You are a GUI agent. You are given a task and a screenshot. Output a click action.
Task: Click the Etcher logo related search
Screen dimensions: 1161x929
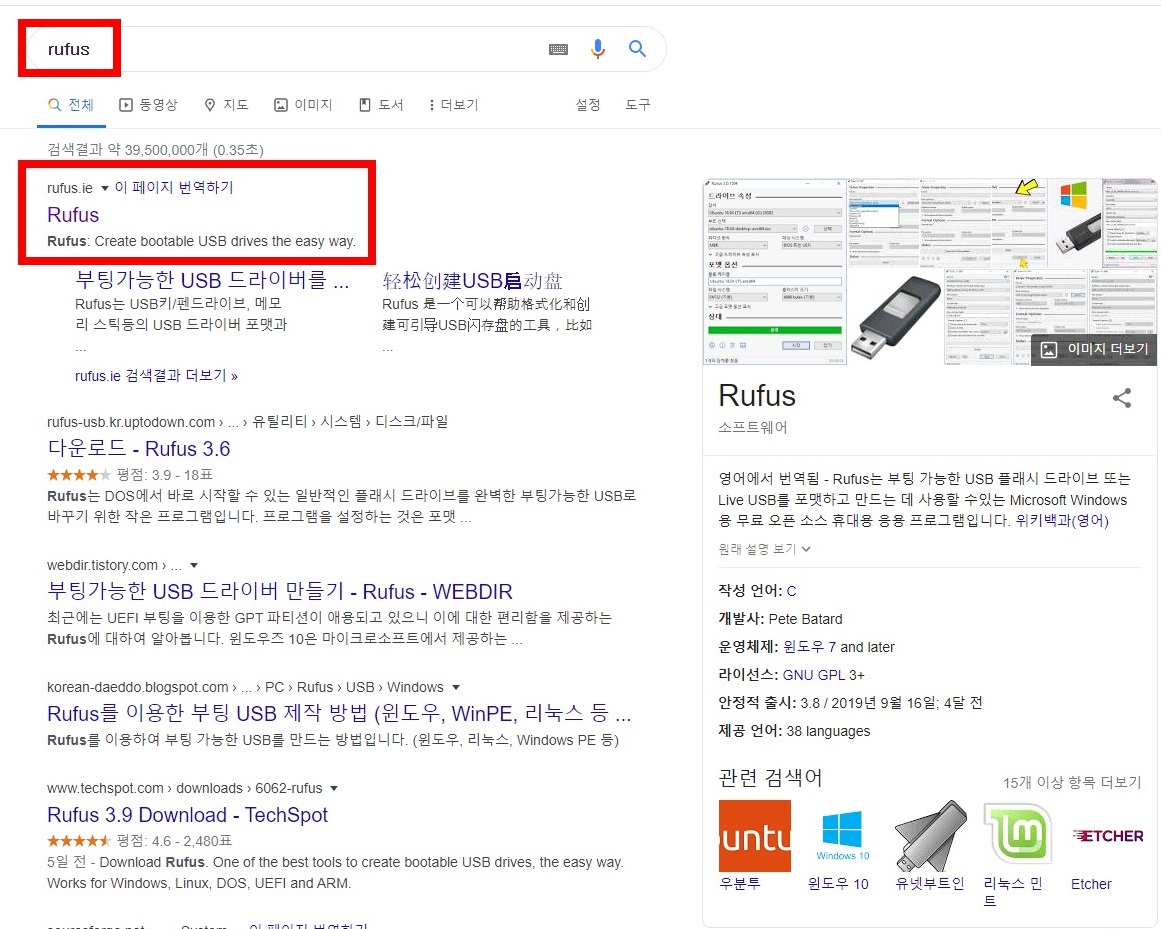[x=1107, y=836]
